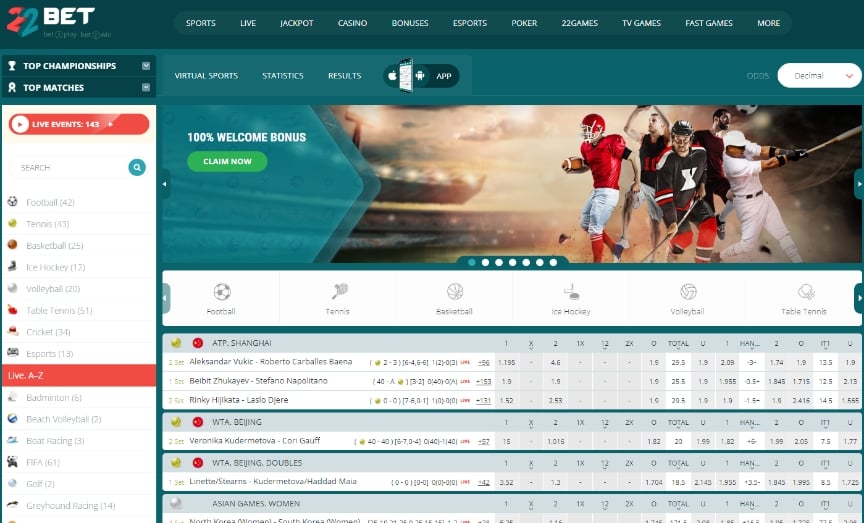Image resolution: width=864 pixels, height=523 pixels.
Task: Open the Live Events: 143 button
Action: pyautogui.click(x=79, y=124)
